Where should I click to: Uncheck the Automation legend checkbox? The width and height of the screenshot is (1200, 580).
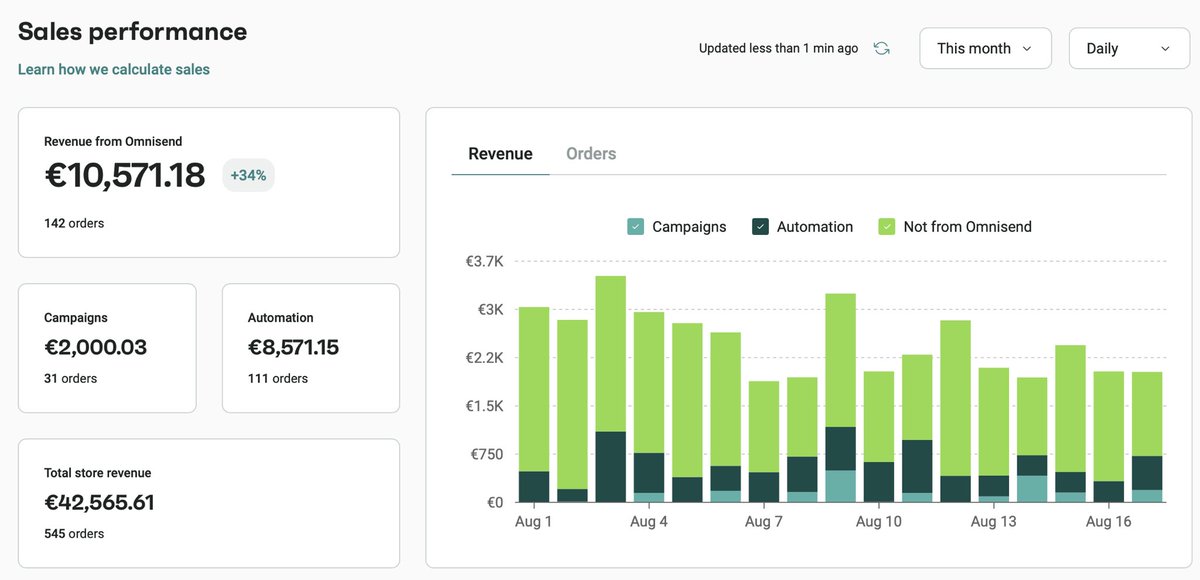(x=760, y=227)
